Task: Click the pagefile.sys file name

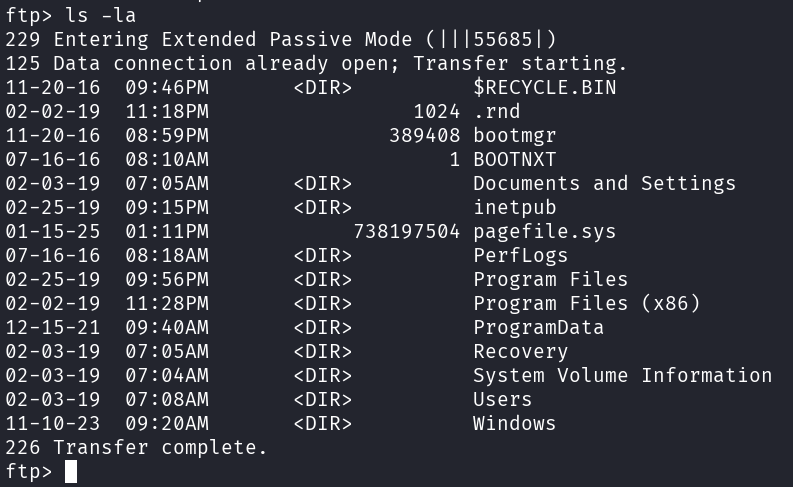Action: tap(544, 231)
